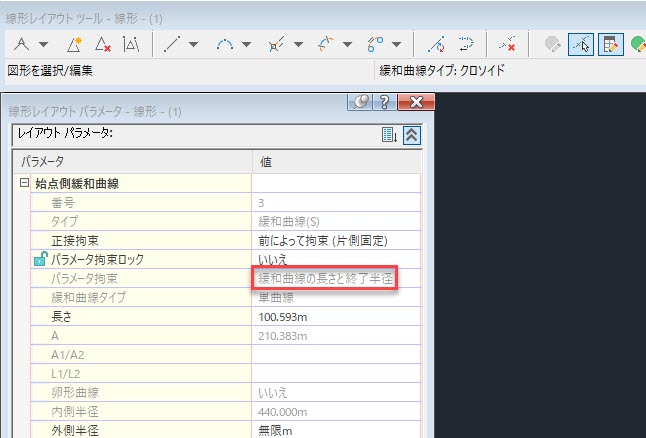Select the floating line with spiral tool

point(276,44)
